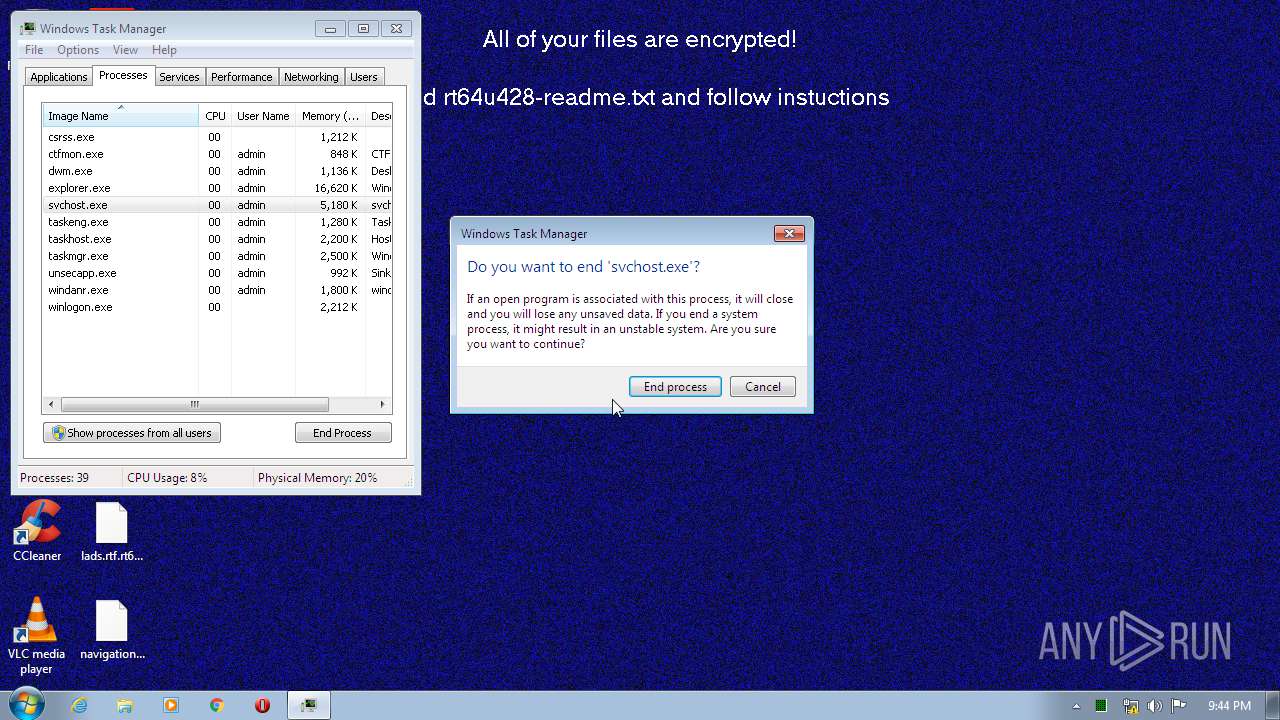Select the svchost.exe process row

coord(216,205)
